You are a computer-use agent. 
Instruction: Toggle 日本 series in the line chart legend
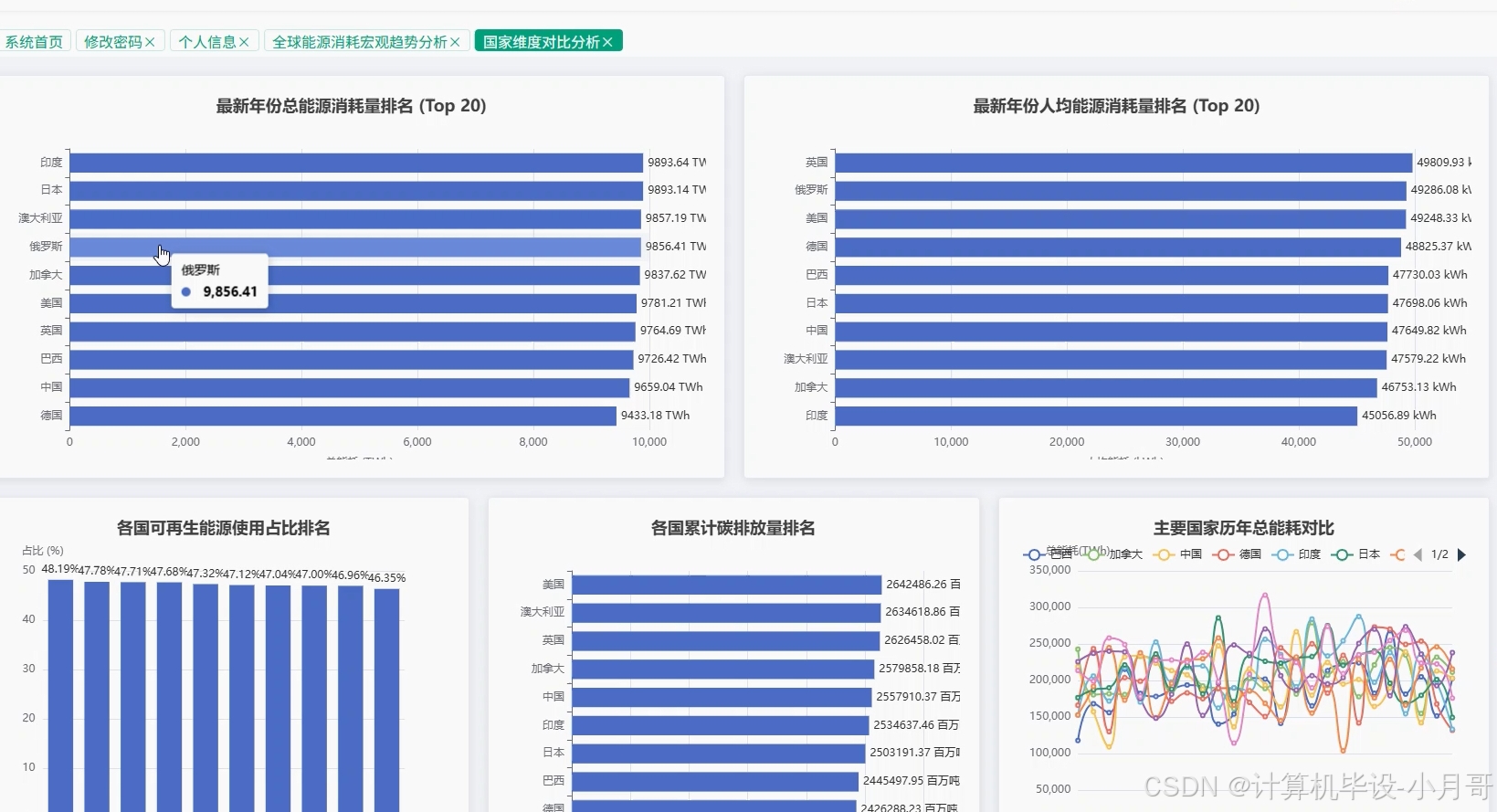[x=1356, y=554]
